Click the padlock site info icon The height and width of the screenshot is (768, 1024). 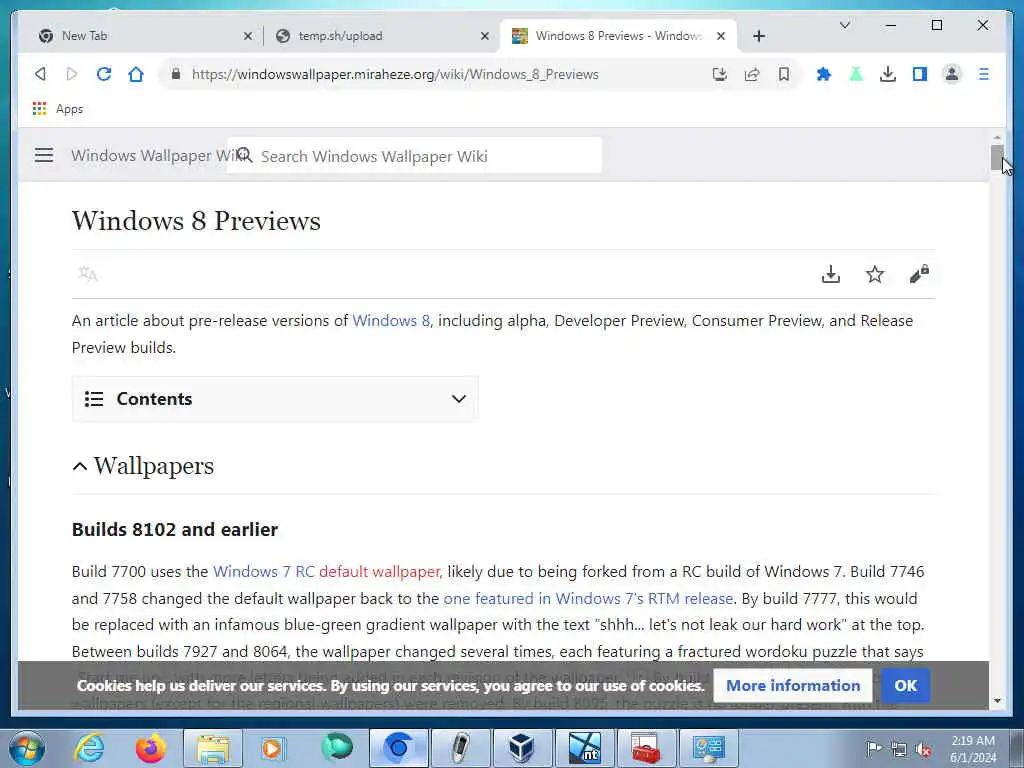pyautogui.click(x=176, y=74)
